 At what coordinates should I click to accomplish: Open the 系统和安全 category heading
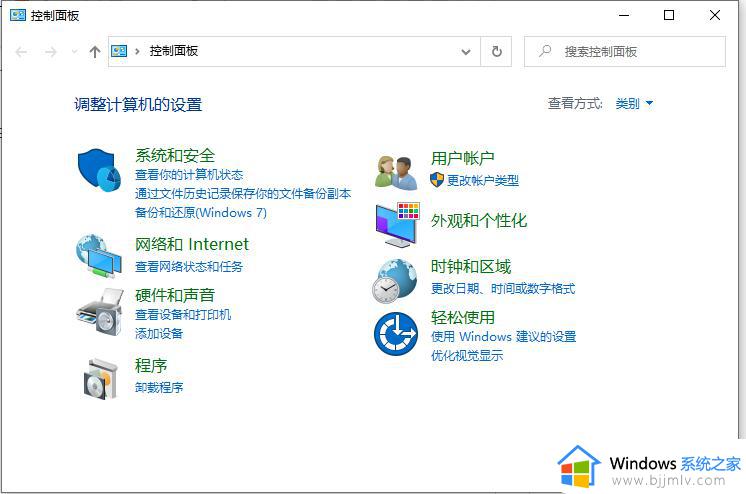[x=175, y=156]
